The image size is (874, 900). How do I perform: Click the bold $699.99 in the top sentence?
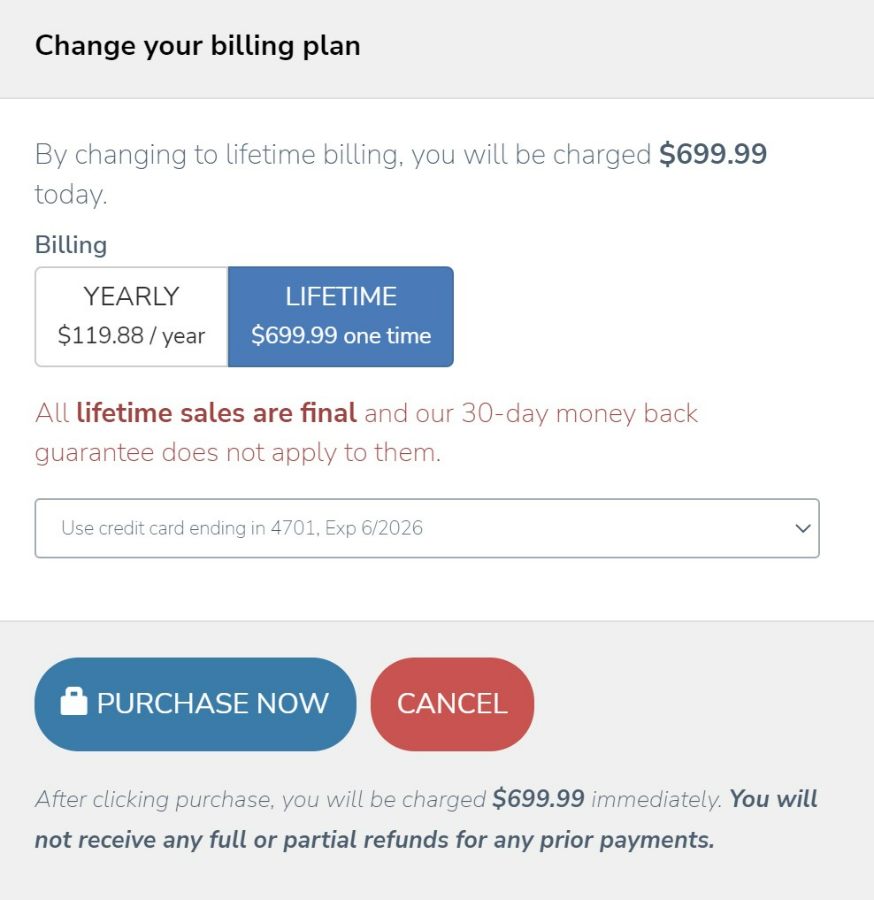coord(713,154)
